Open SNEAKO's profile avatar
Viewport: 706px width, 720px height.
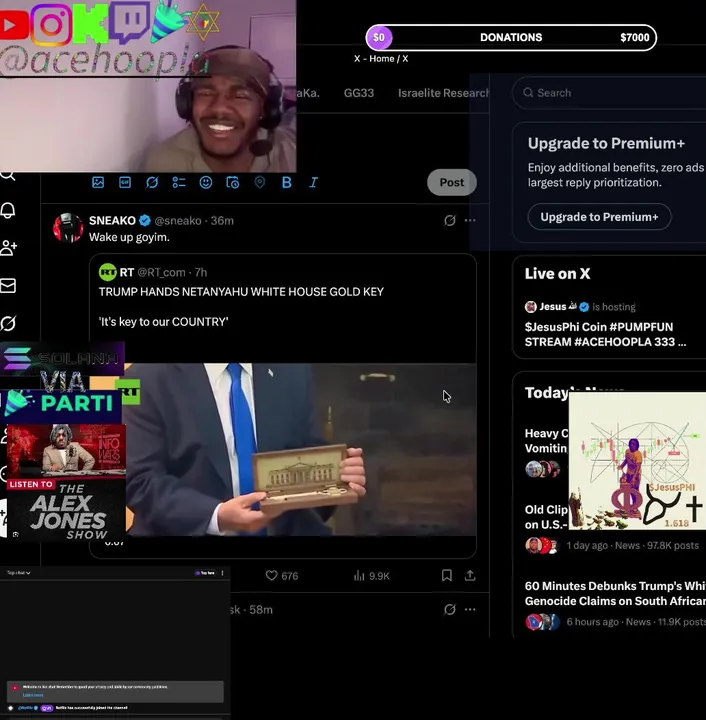68,227
